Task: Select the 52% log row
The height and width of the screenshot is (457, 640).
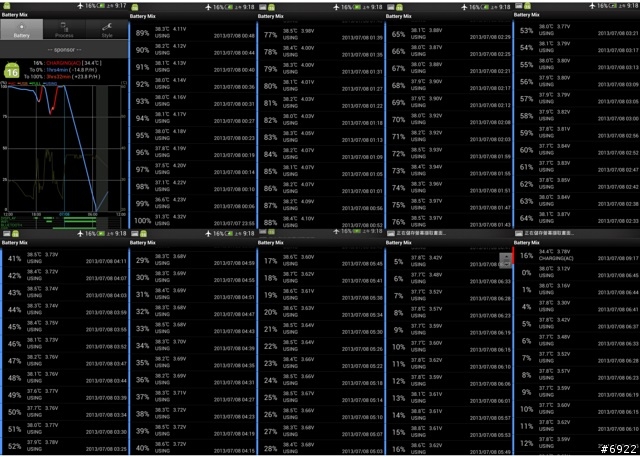Action: (65, 446)
